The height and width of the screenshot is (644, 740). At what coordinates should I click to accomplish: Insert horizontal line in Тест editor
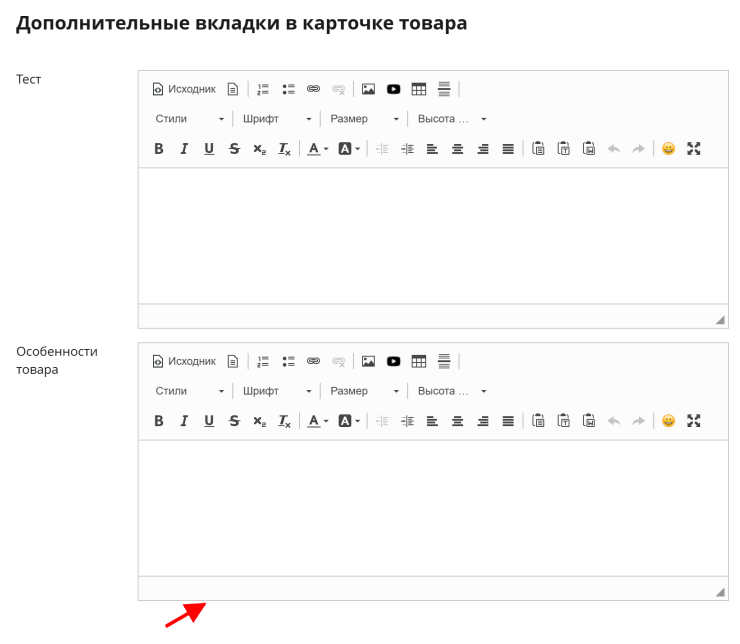(x=444, y=89)
